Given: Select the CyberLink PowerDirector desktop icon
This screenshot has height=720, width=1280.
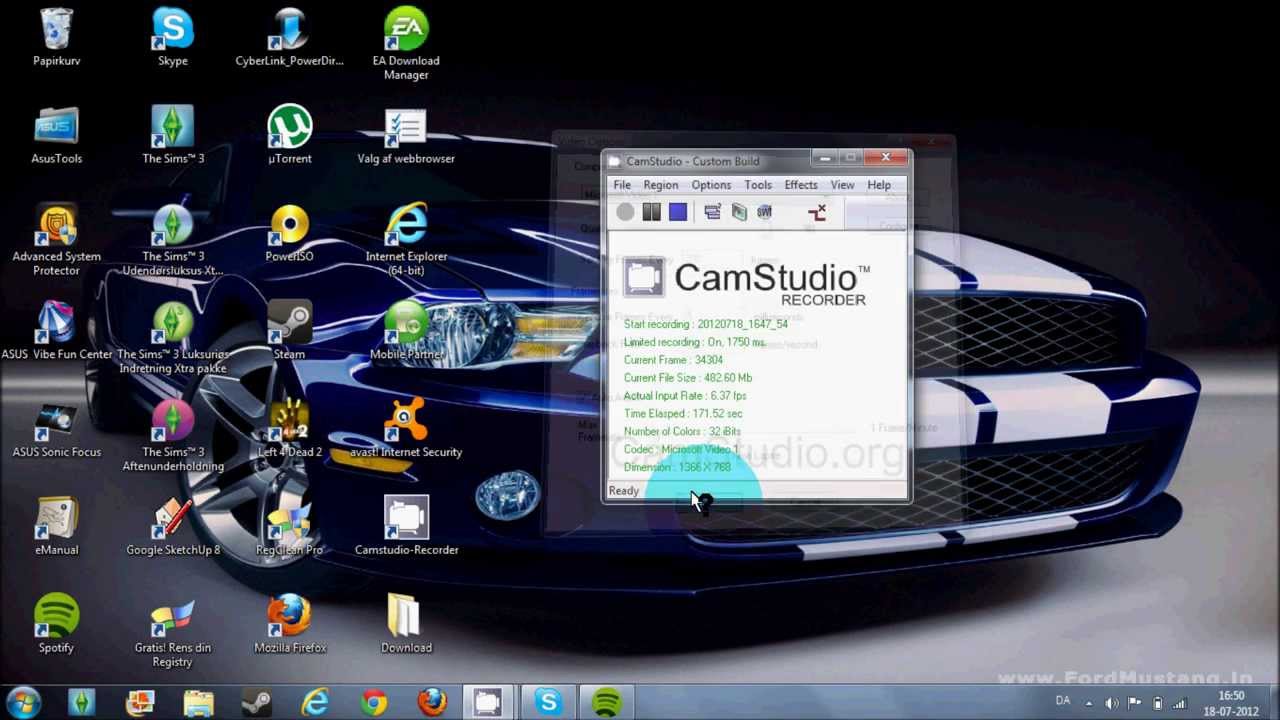Looking at the screenshot, I should click(x=289, y=38).
